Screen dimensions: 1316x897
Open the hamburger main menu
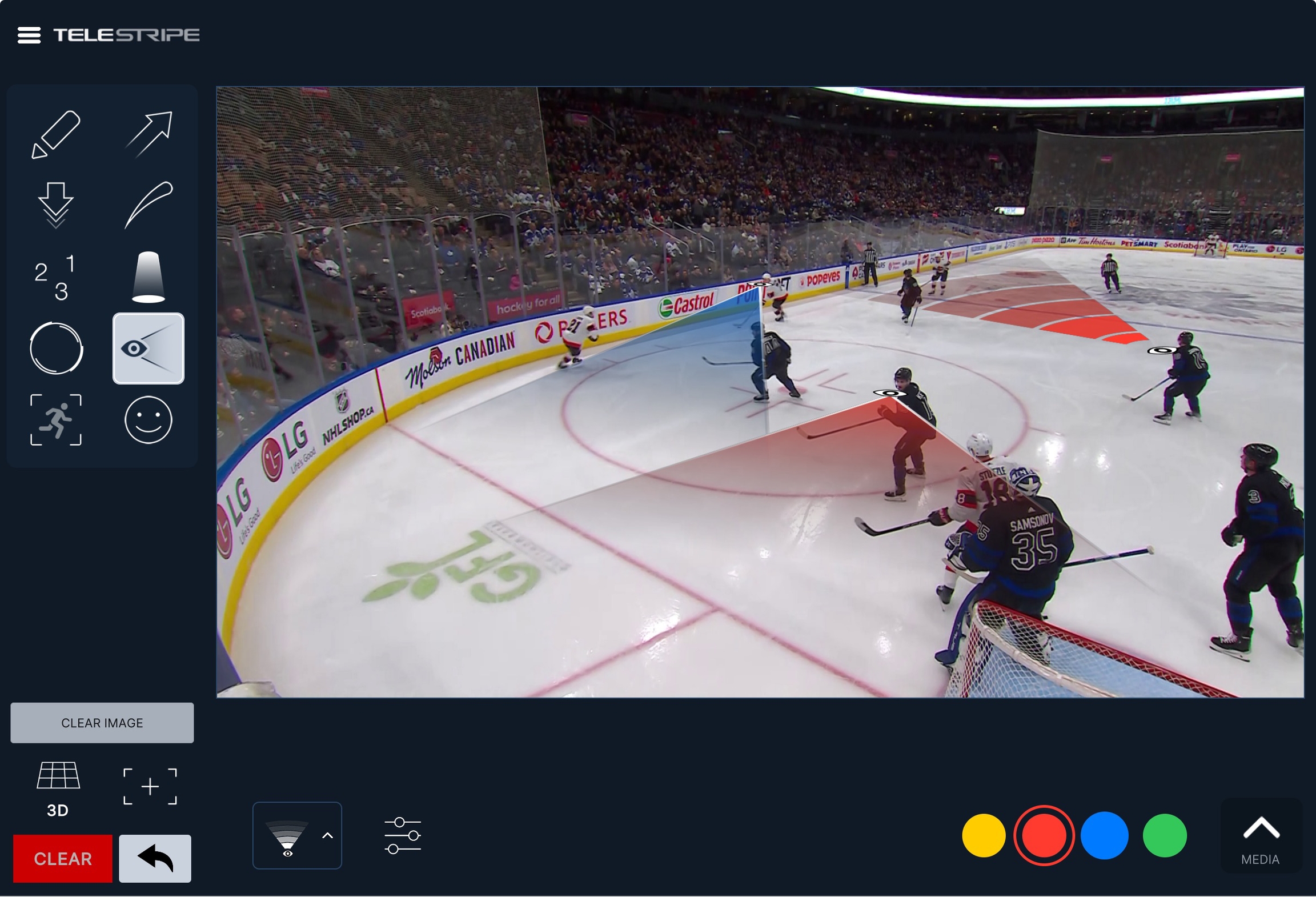[x=29, y=35]
